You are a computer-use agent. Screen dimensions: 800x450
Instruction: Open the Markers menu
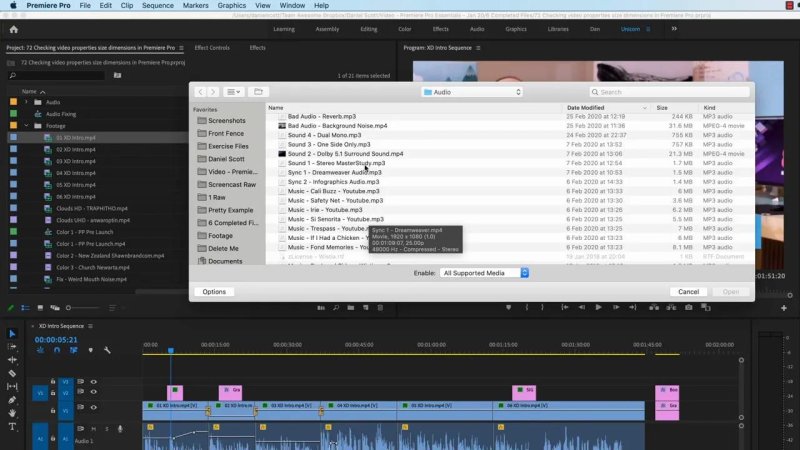click(x=195, y=5)
